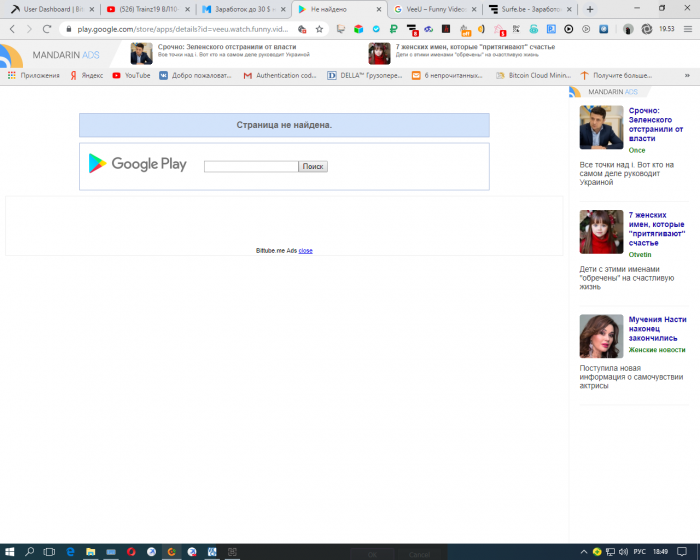Open the Windows Start menu
The height and width of the screenshot is (560, 700).
pyautogui.click(x=9, y=552)
